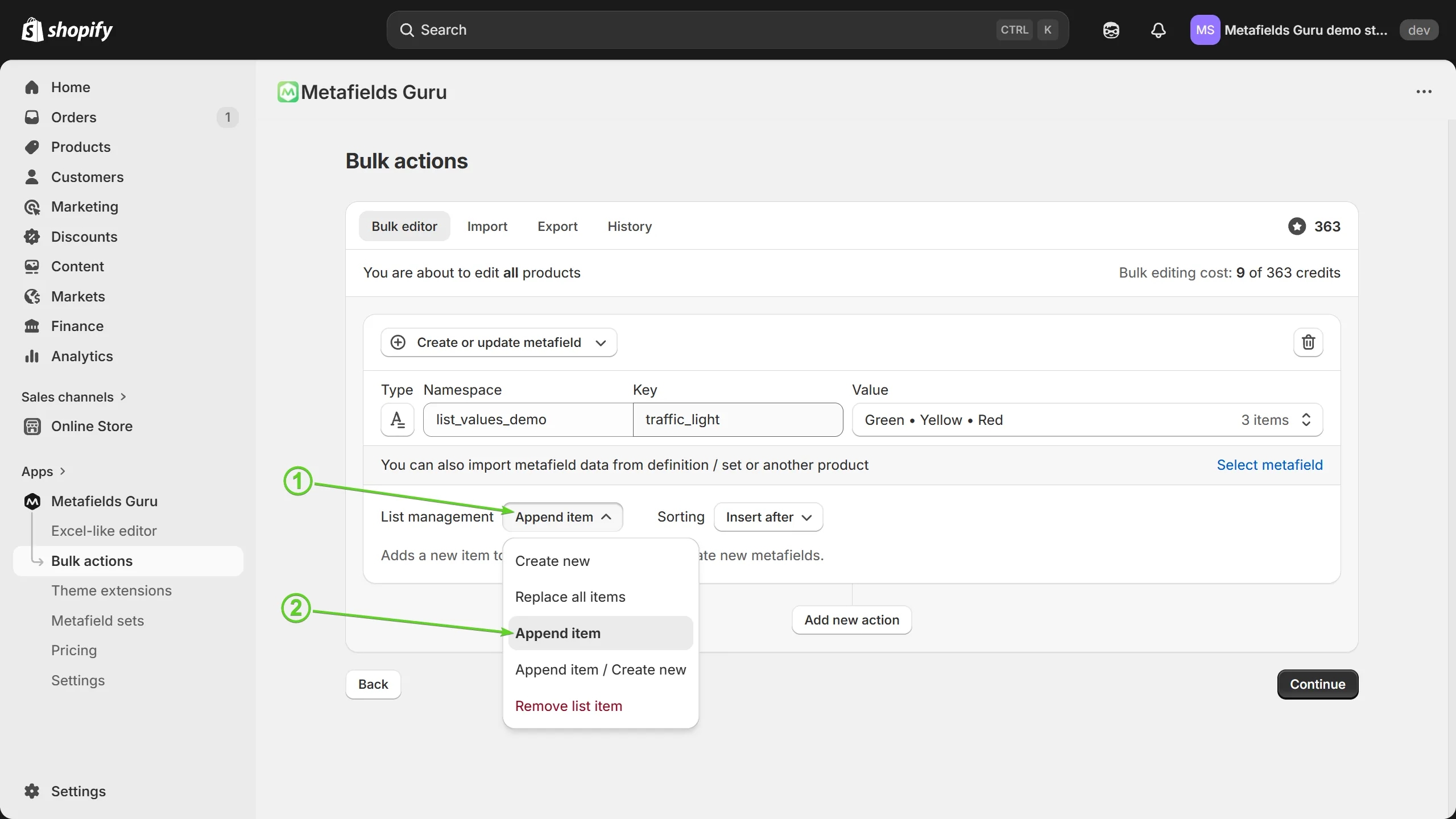The image size is (1456, 819).
Task: Click the Shopify logo
Action: coord(67,30)
